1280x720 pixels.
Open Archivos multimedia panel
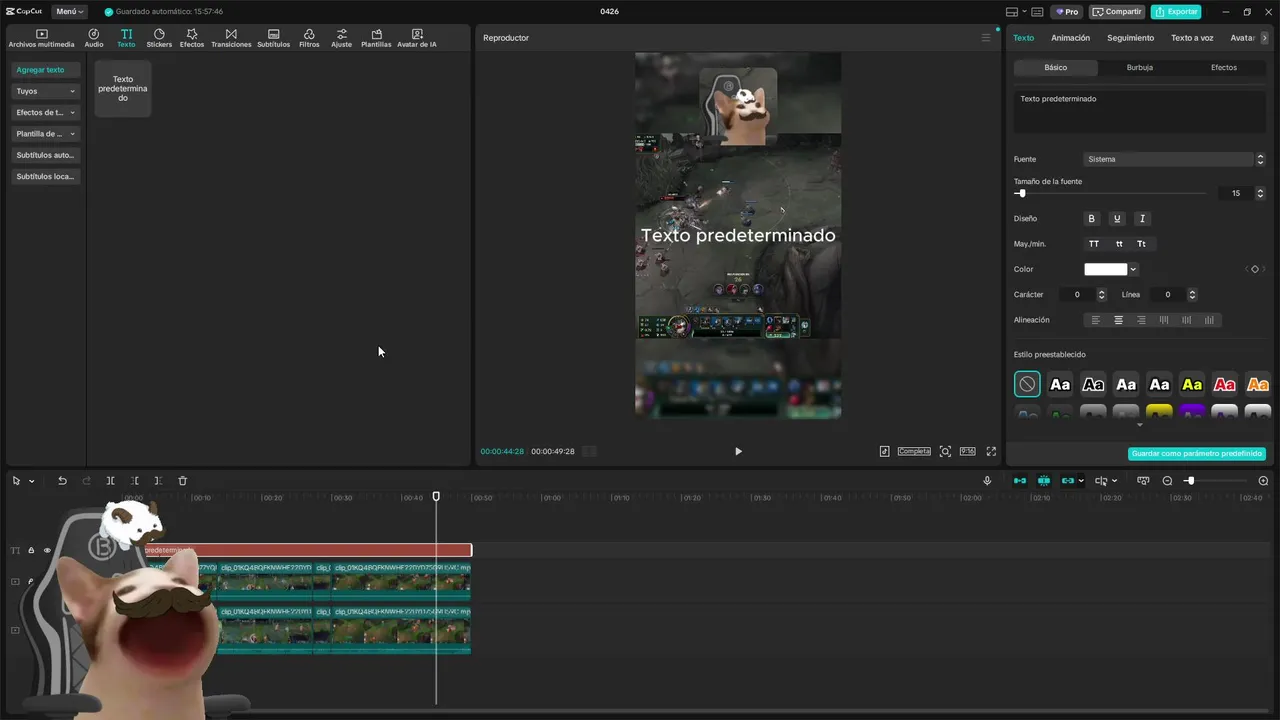tap(41, 38)
